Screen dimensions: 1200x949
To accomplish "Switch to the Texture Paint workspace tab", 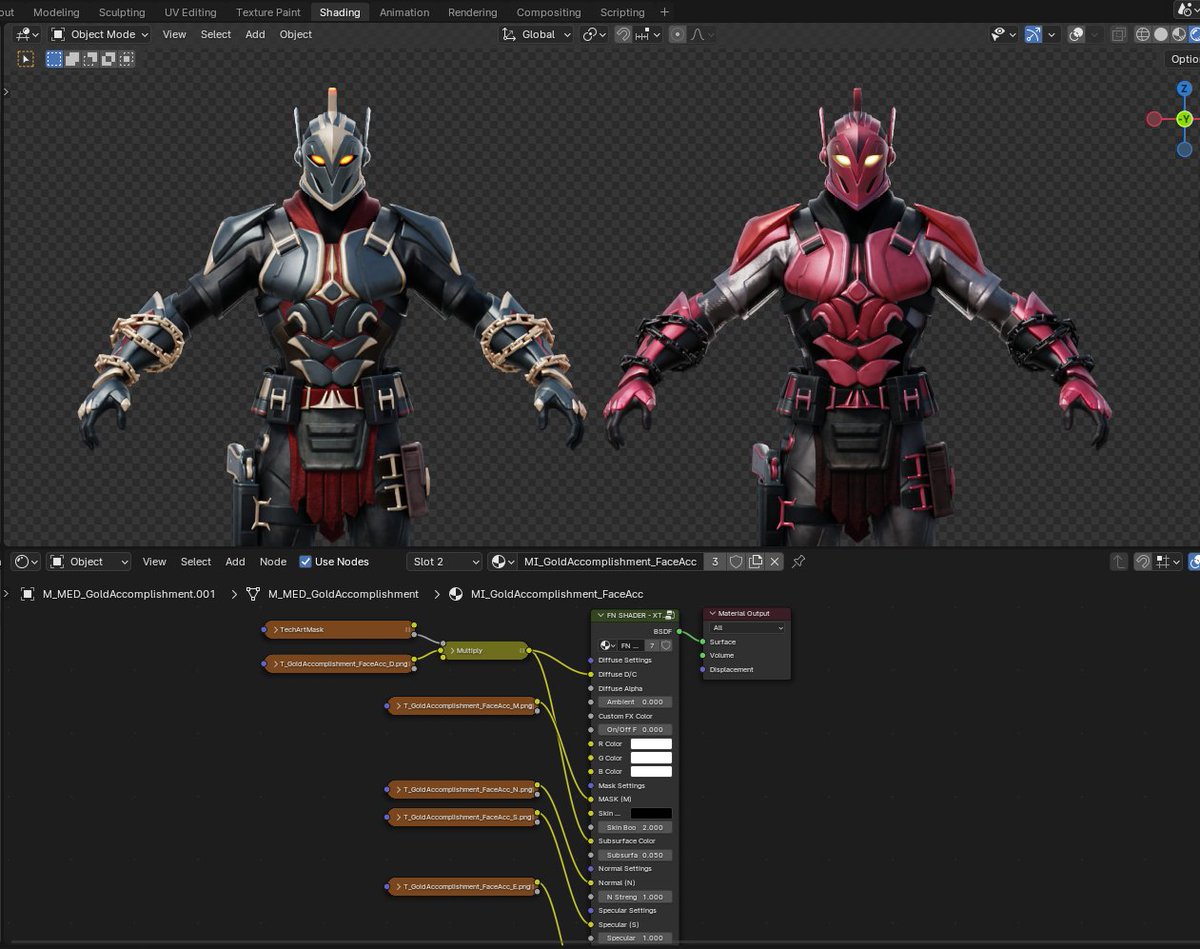I will tap(268, 12).
